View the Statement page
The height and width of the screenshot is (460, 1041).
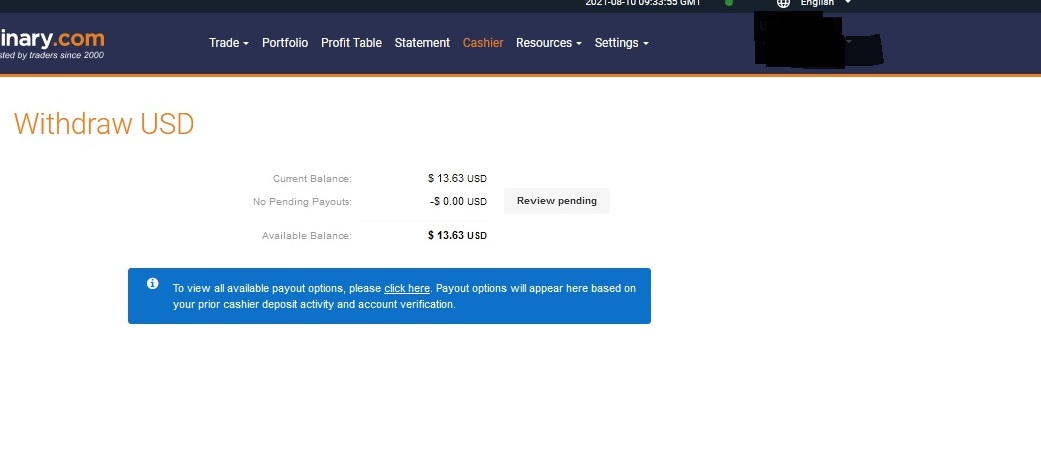[x=422, y=42]
